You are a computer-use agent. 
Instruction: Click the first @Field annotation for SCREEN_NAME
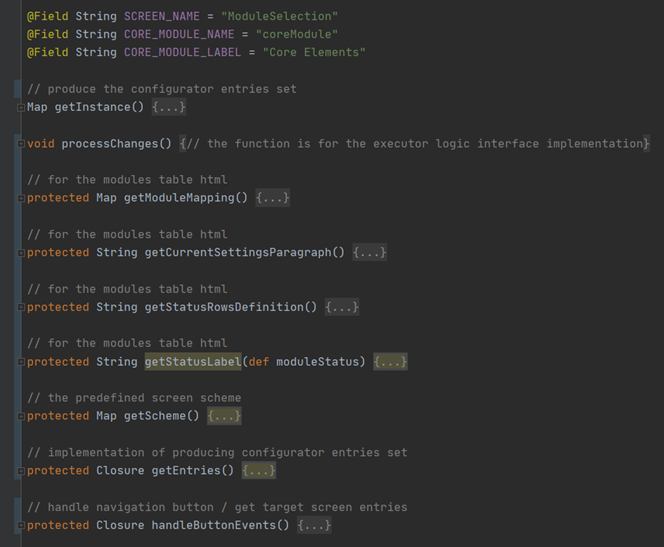(x=48, y=16)
